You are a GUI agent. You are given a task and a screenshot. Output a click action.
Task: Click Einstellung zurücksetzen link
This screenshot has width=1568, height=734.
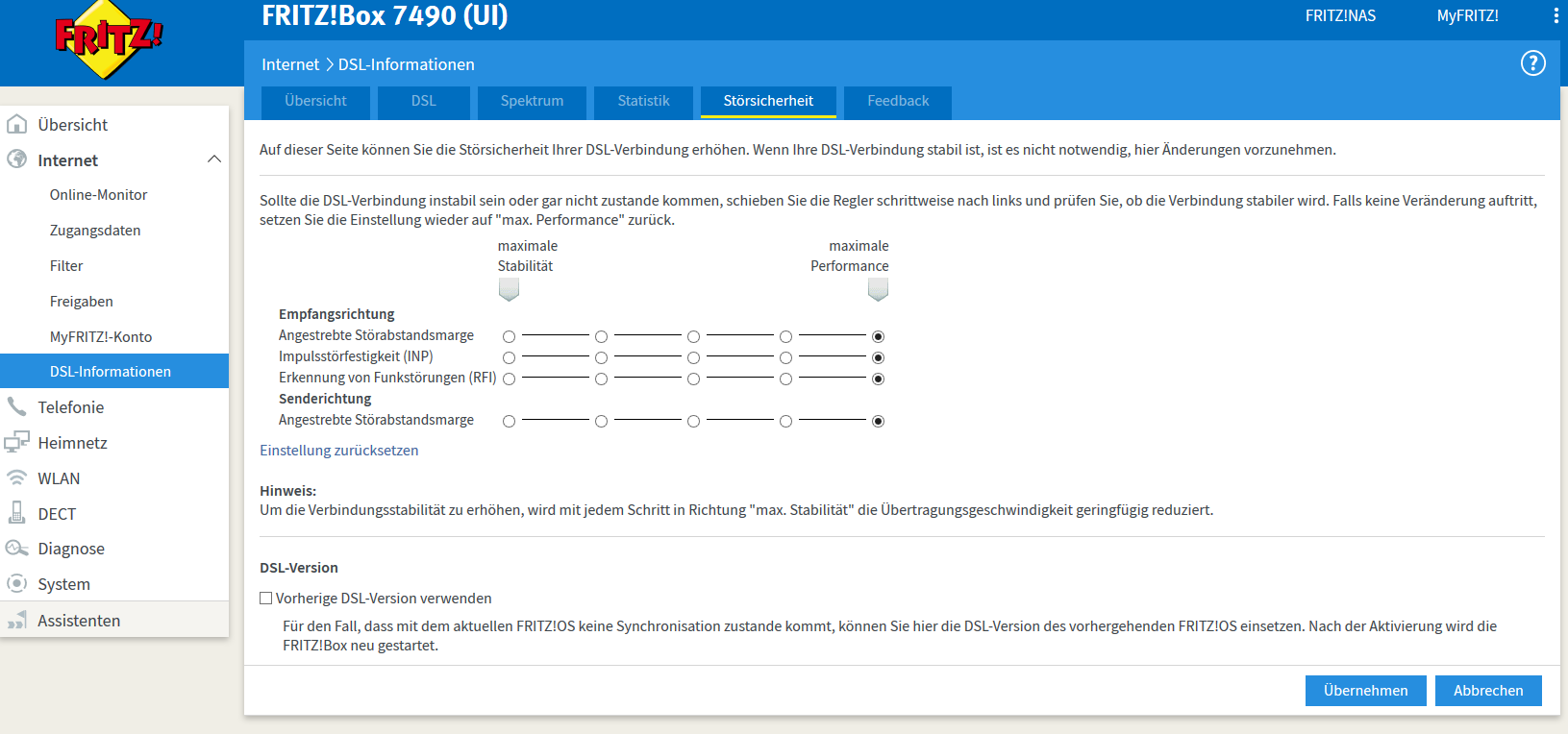click(x=338, y=450)
